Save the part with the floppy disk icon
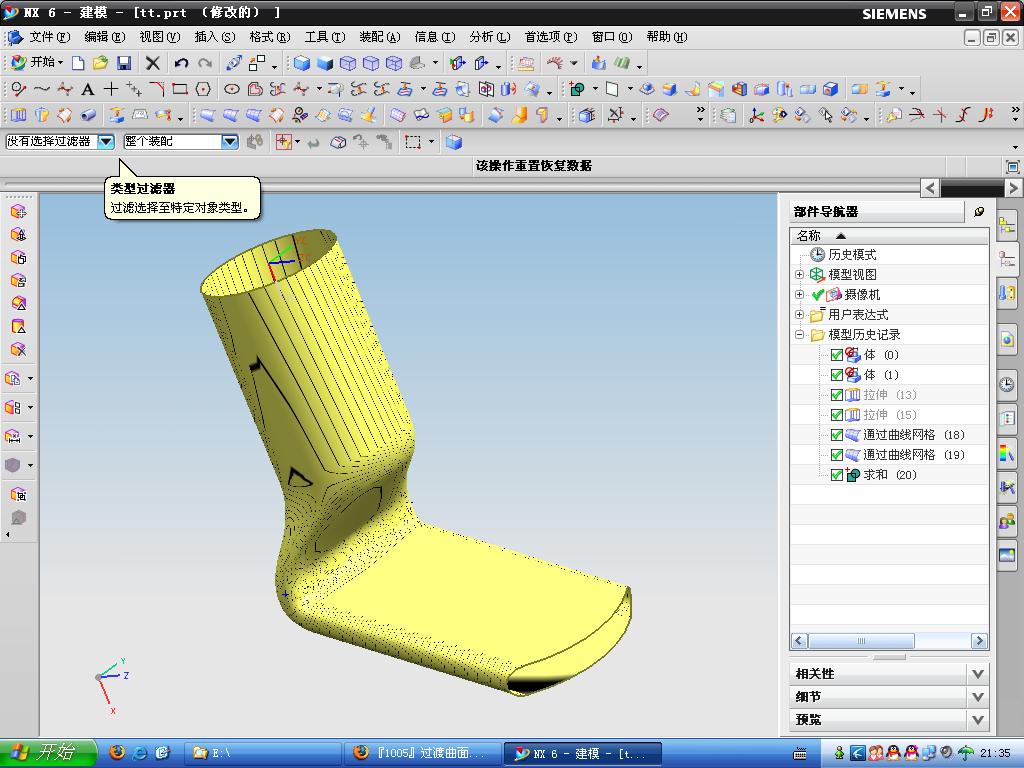The image size is (1024, 768). click(123, 63)
